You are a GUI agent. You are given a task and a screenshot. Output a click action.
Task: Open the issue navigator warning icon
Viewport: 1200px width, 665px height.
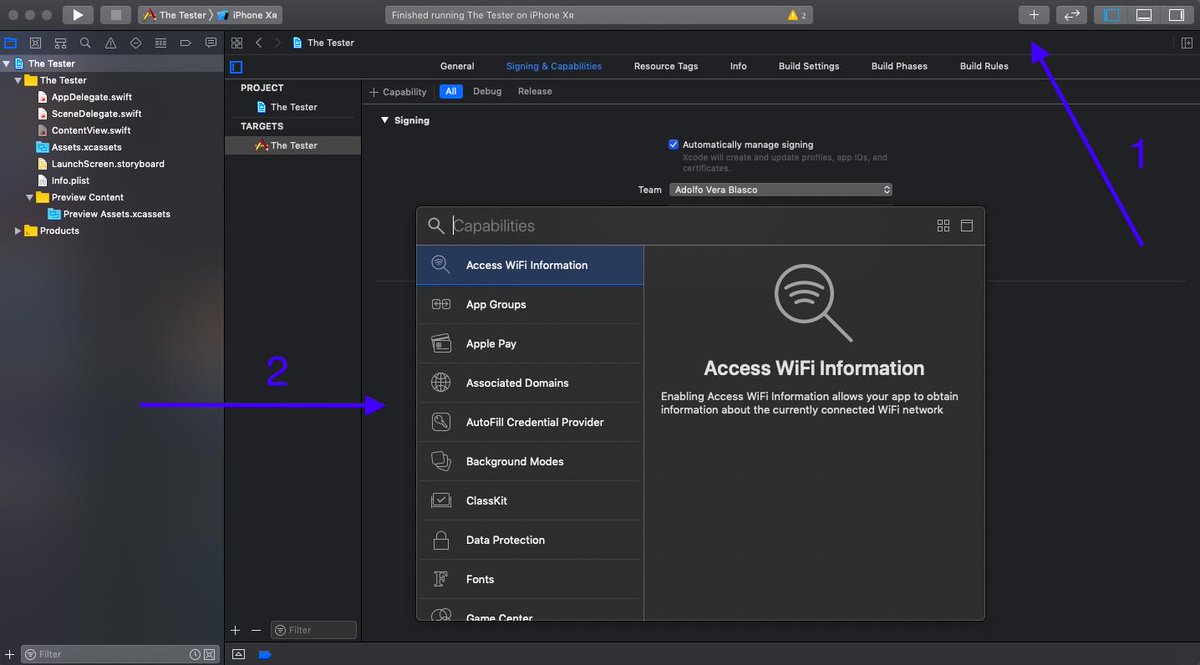click(x=111, y=43)
